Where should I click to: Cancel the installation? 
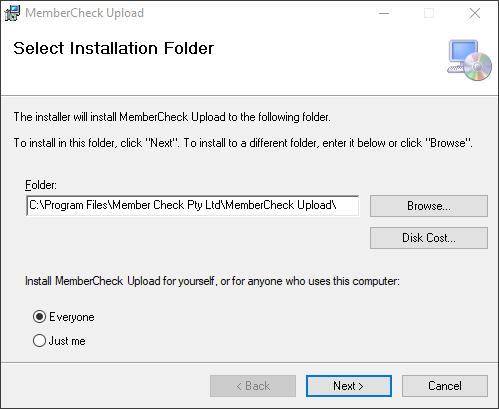point(445,386)
